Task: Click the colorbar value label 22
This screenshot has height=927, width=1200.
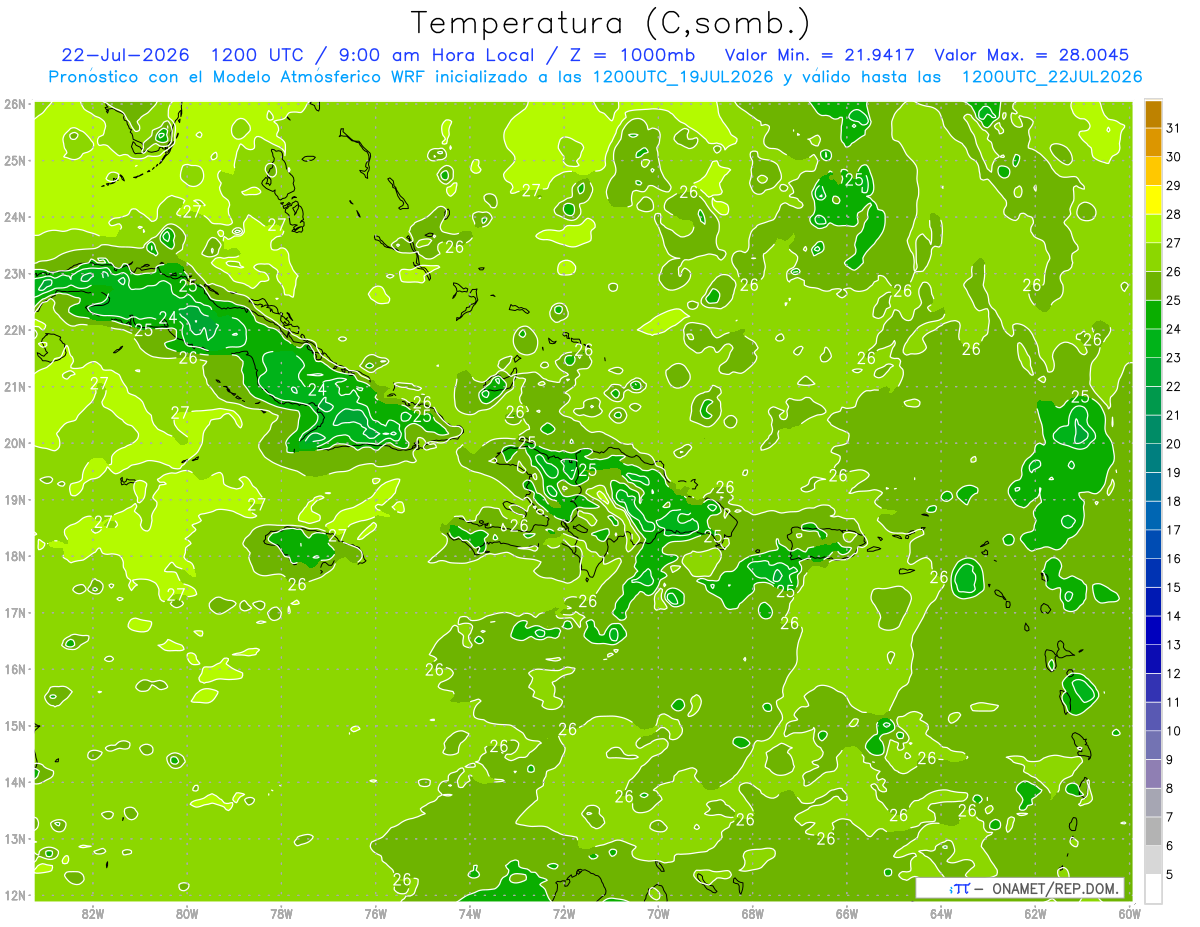Action: coord(1174,386)
